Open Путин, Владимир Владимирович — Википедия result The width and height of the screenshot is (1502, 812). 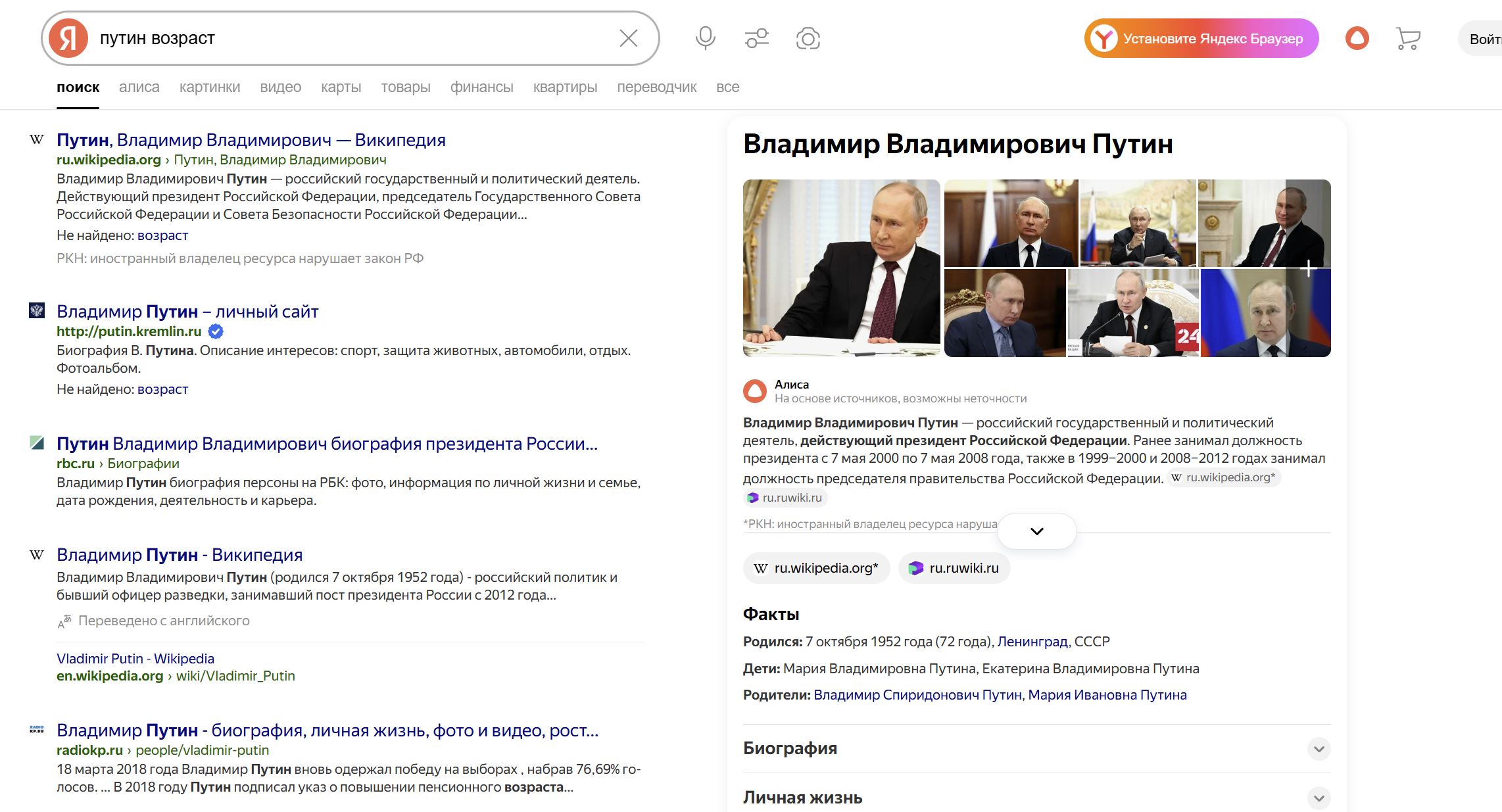[x=251, y=139]
